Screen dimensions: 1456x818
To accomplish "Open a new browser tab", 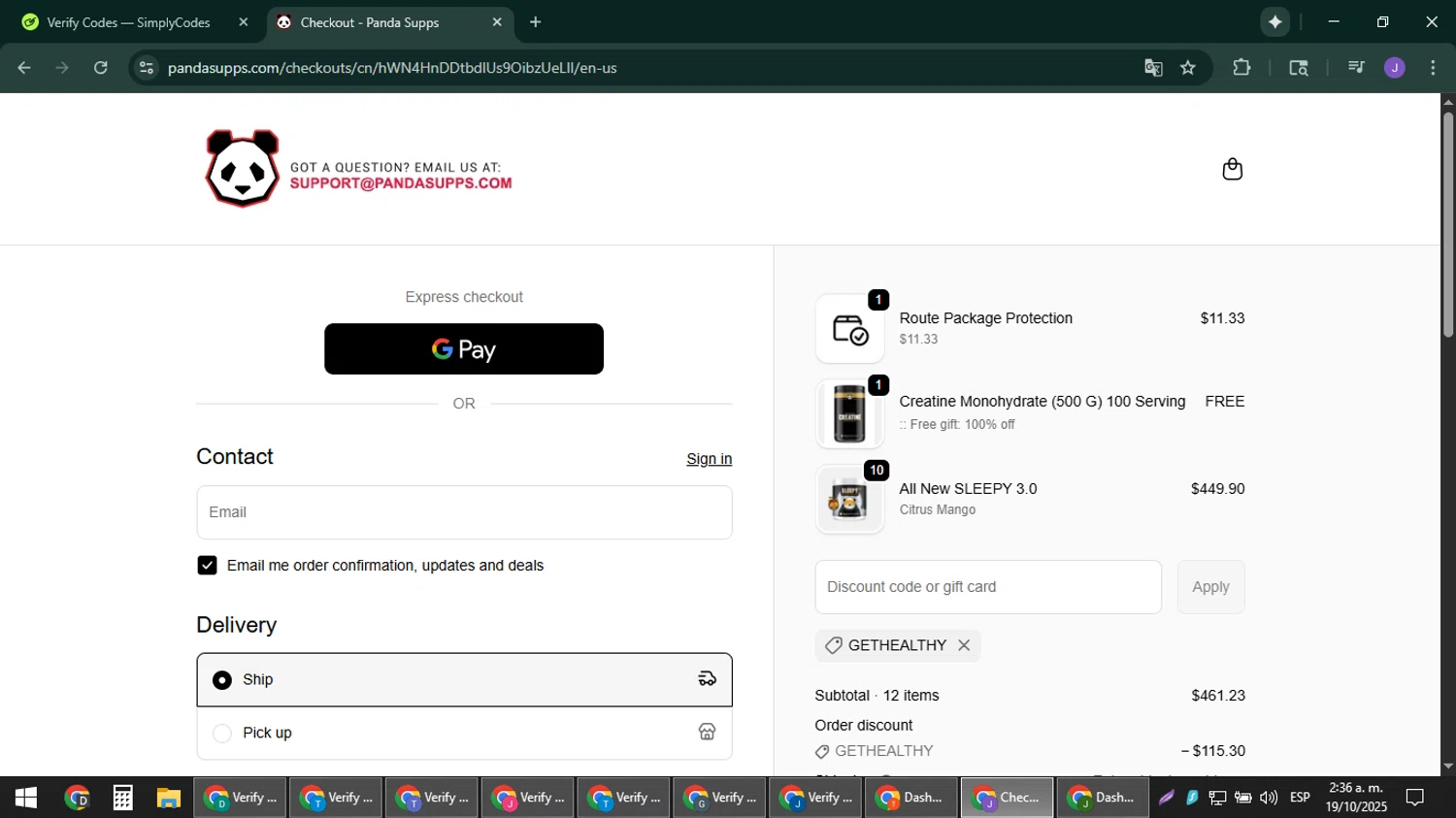I will click(536, 22).
